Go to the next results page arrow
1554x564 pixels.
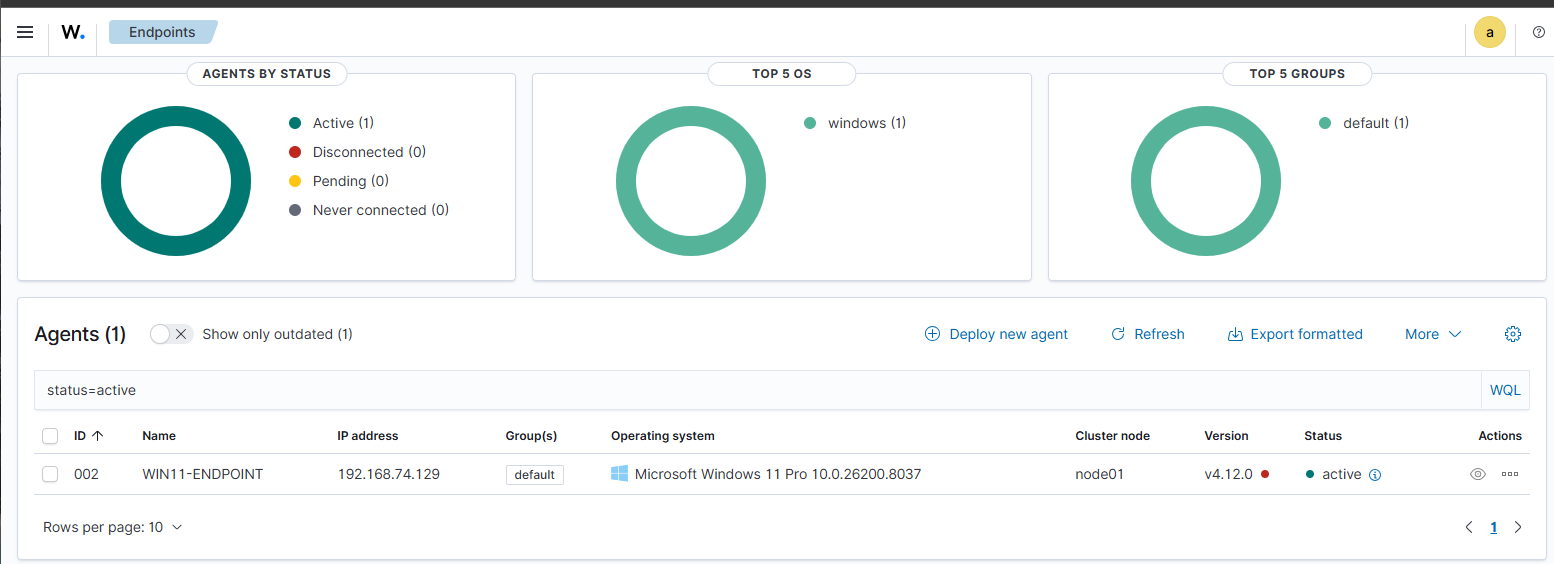1518,527
